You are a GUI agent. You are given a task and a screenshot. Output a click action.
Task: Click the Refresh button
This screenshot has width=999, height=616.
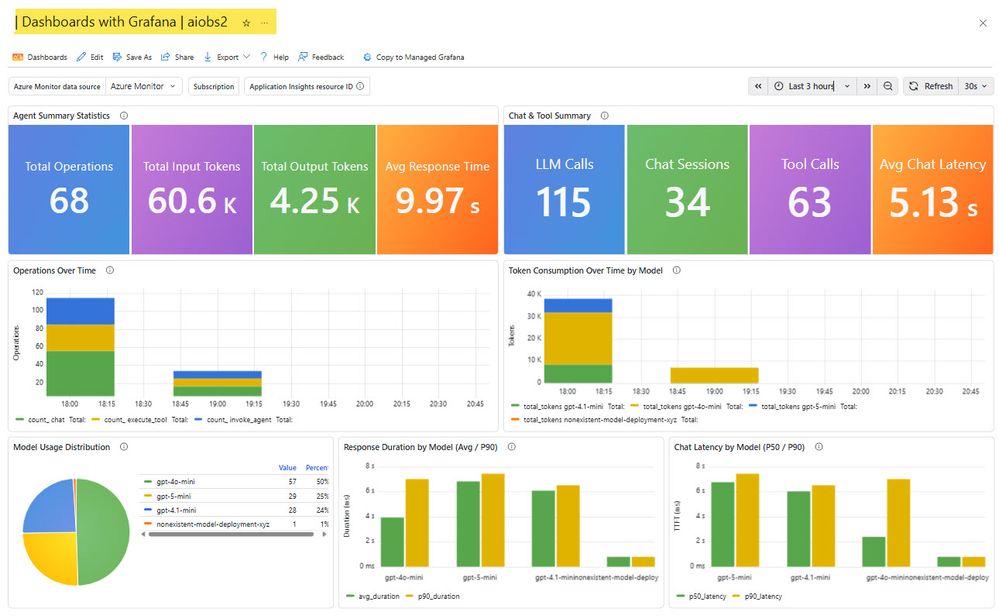[931, 87]
